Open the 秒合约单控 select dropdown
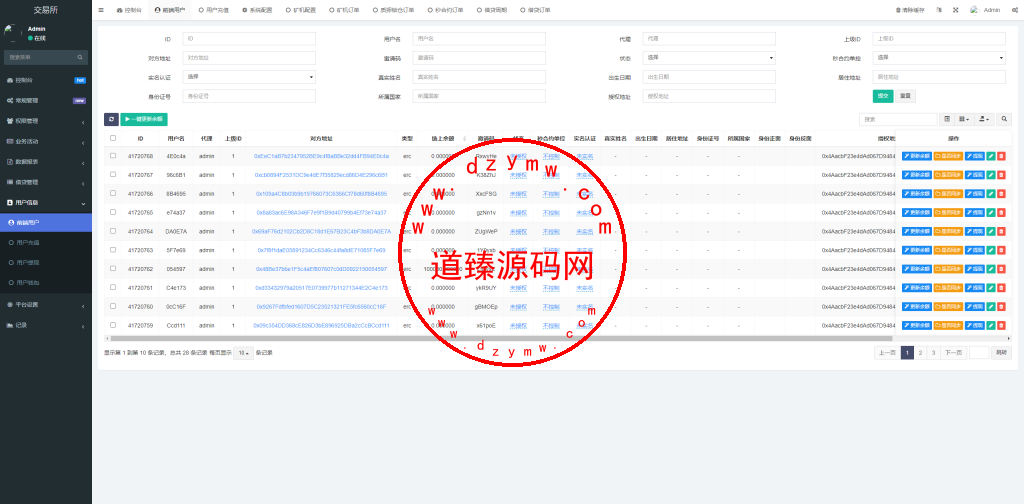The width and height of the screenshot is (1024, 504). [x=939, y=58]
